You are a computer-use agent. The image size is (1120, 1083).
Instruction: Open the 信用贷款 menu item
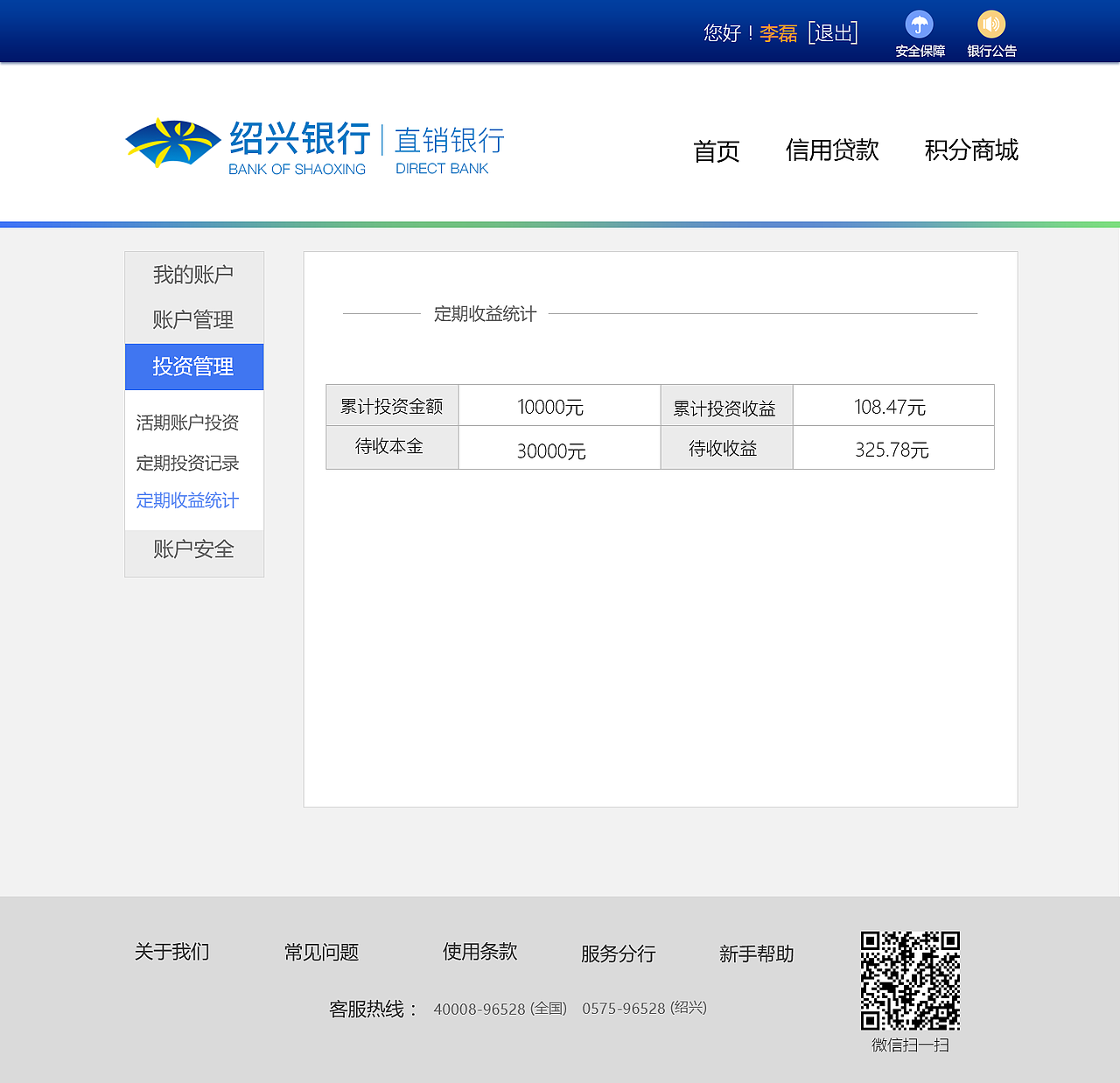(x=832, y=150)
